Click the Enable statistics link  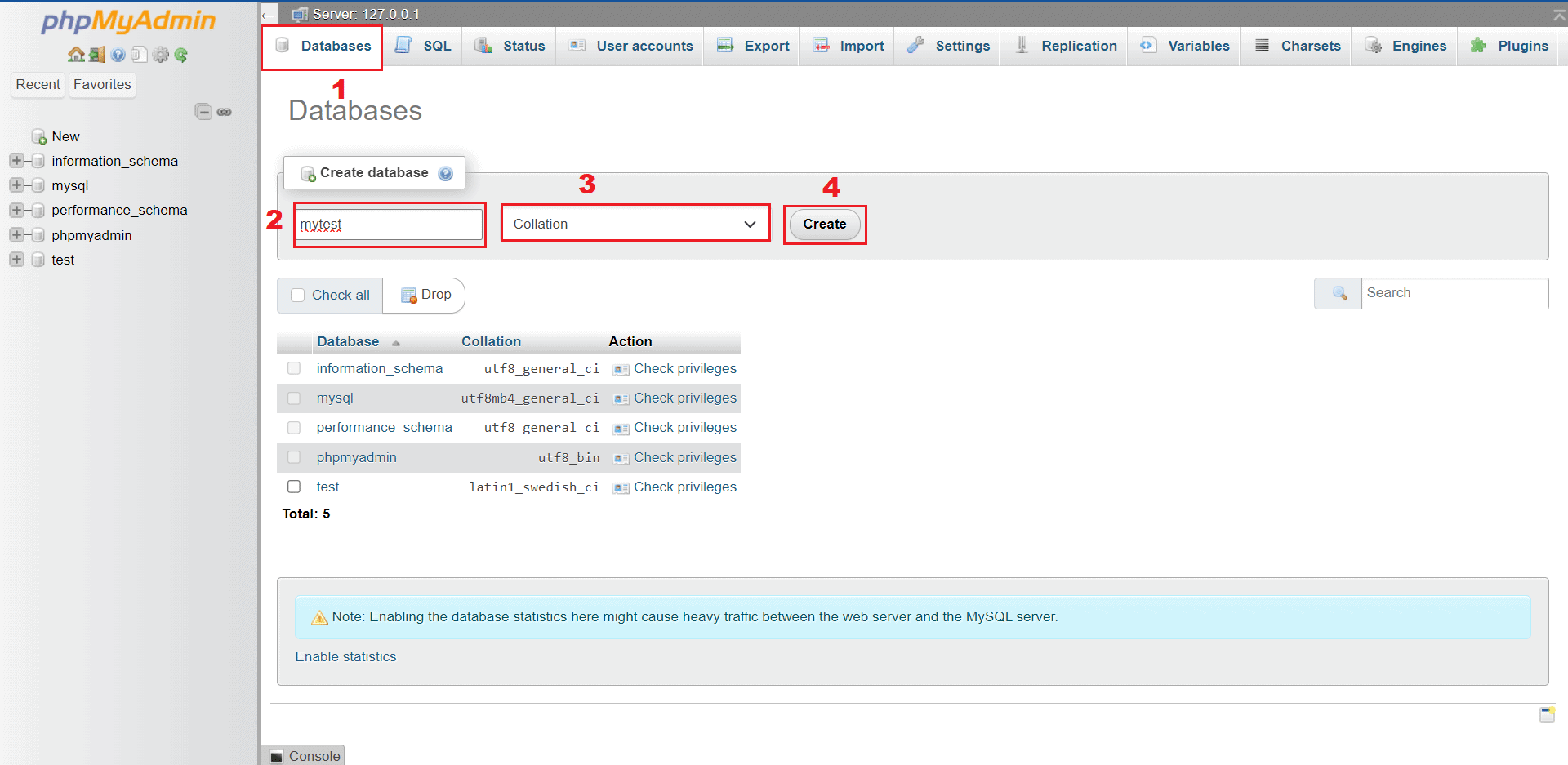pyautogui.click(x=345, y=656)
